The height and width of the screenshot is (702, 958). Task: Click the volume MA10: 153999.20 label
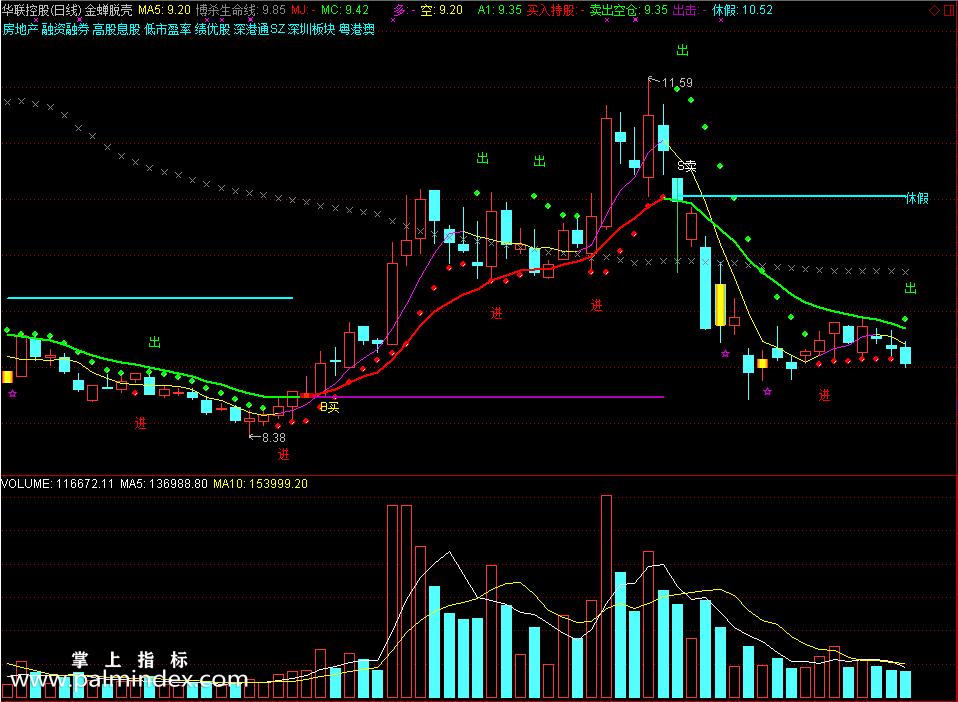coord(260,484)
